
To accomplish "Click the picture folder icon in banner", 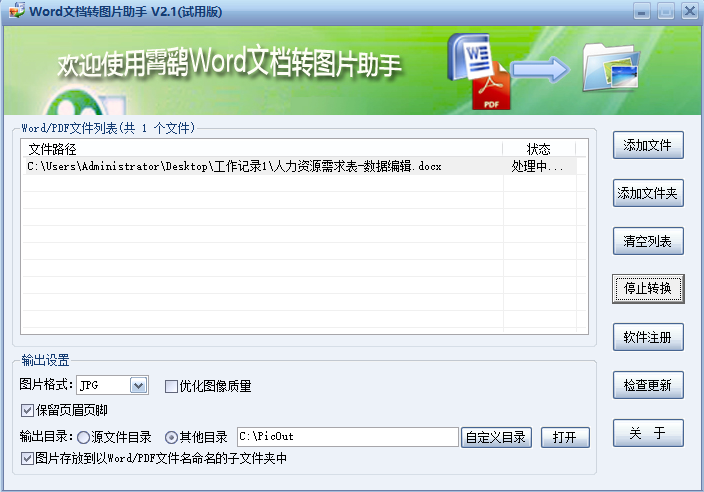I will [x=611, y=67].
